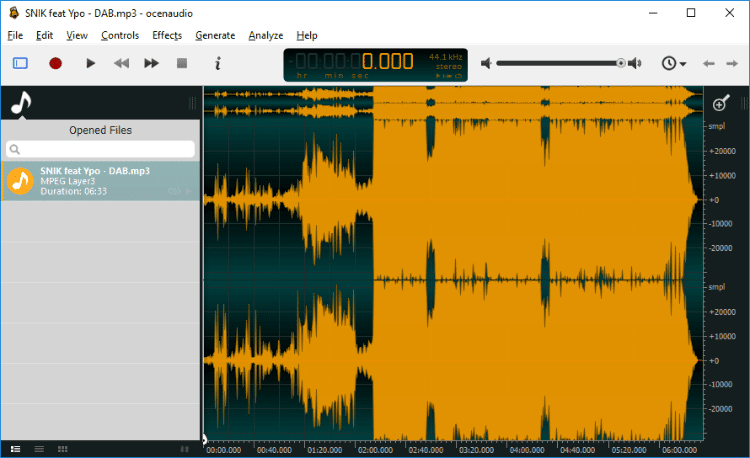Open the File menu

(15, 35)
